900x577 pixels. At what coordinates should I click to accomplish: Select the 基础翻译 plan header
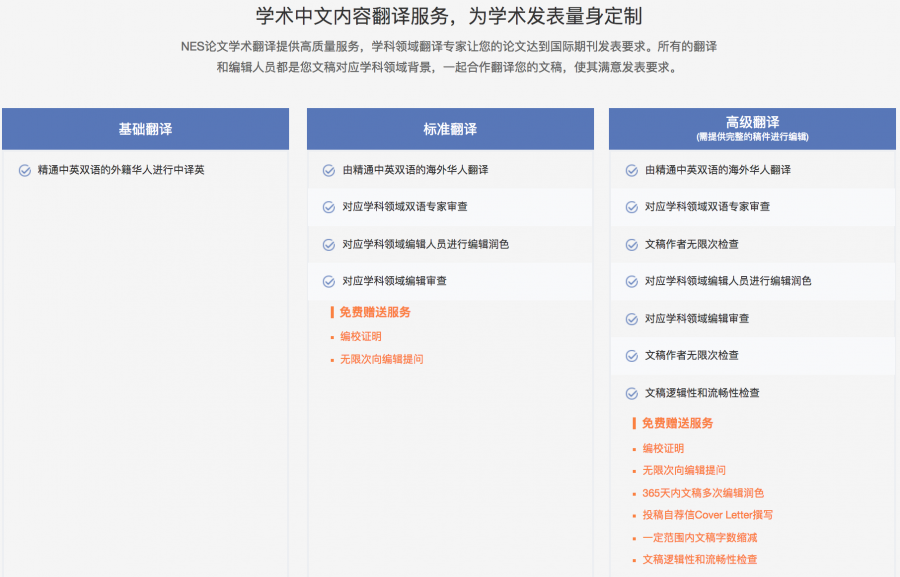pyautogui.click(x=145, y=129)
